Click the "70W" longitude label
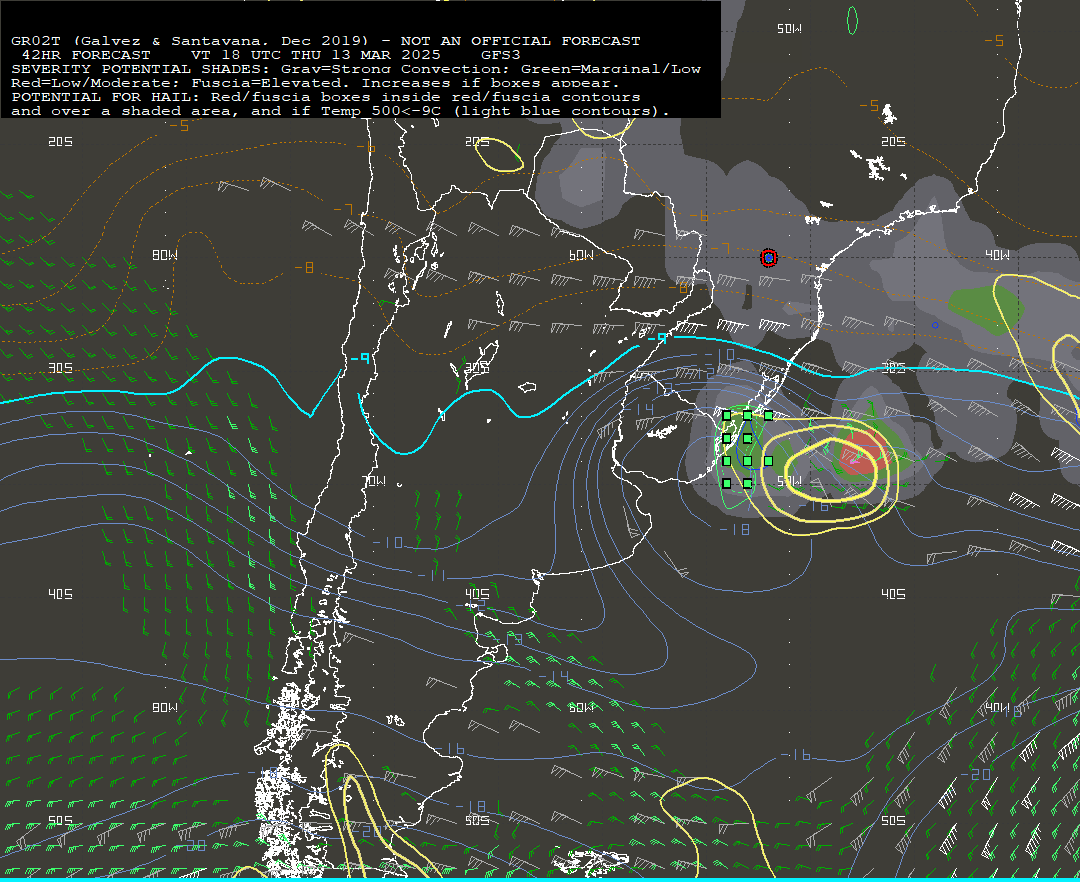This screenshot has width=1080, height=882. [x=373, y=481]
